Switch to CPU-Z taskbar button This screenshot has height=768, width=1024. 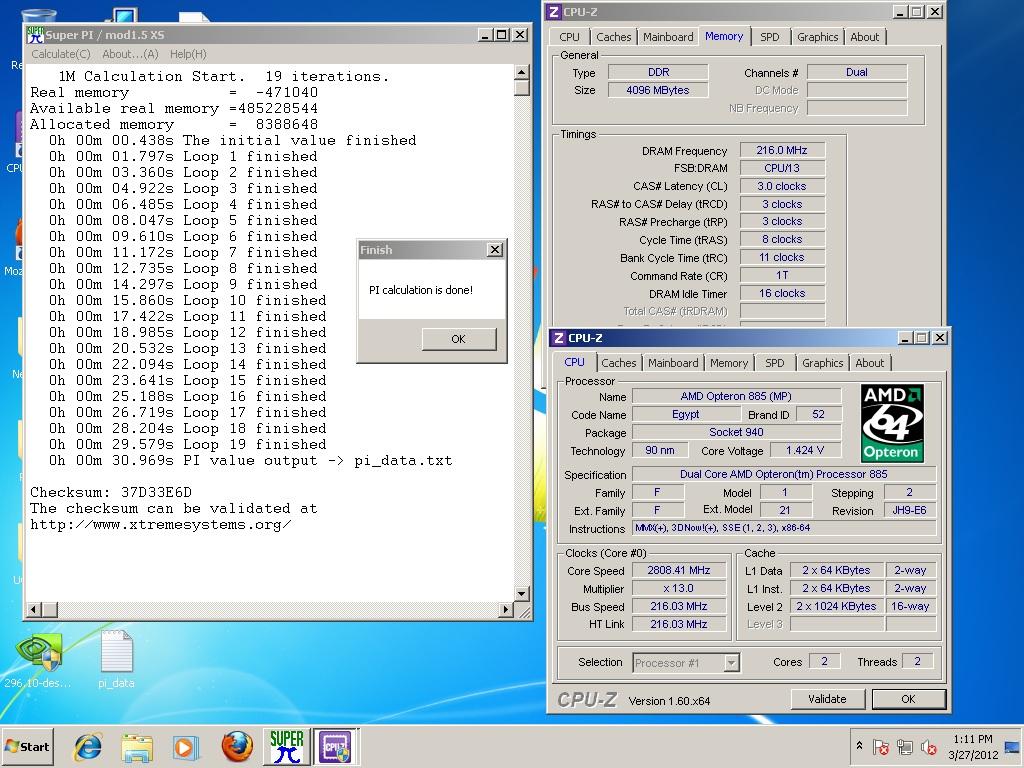tap(336, 746)
